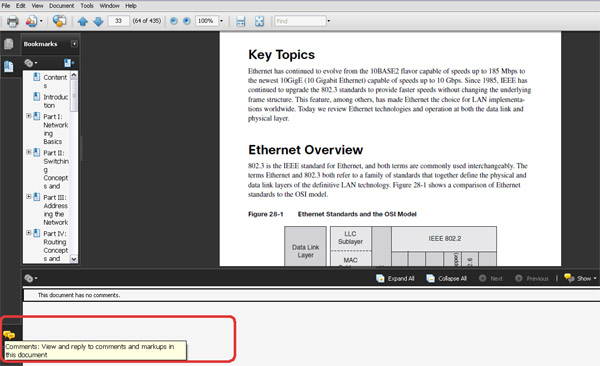The width and height of the screenshot is (600, 366).
Task: Click the Next comment button
Action: click(x=491, y=278)
